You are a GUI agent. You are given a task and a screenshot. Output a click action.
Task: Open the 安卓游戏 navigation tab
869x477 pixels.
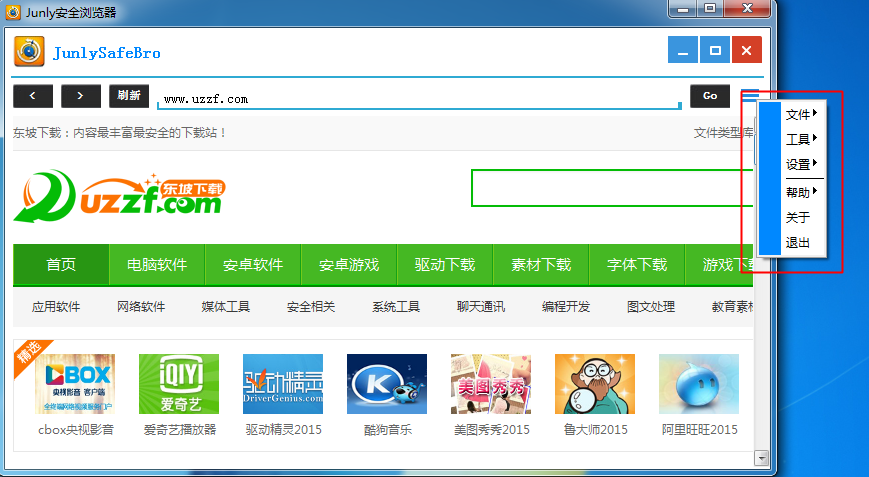tap(349, 265)
